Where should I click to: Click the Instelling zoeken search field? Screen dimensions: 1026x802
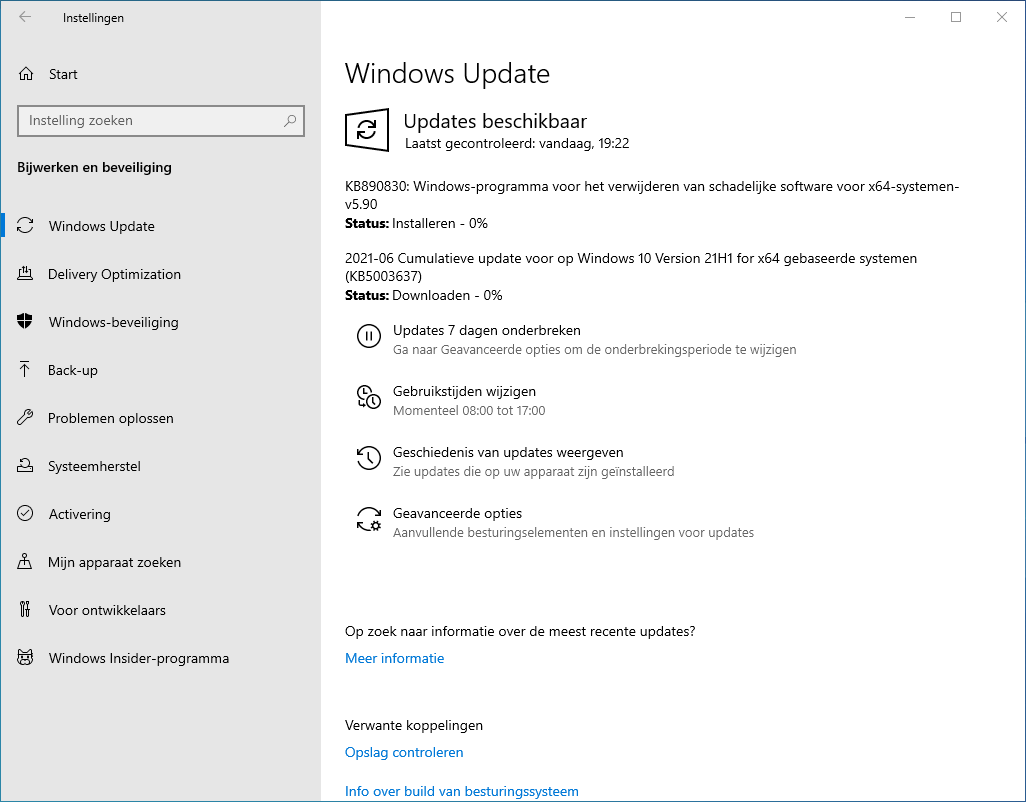pyautogui.click(x=150, y=121)
